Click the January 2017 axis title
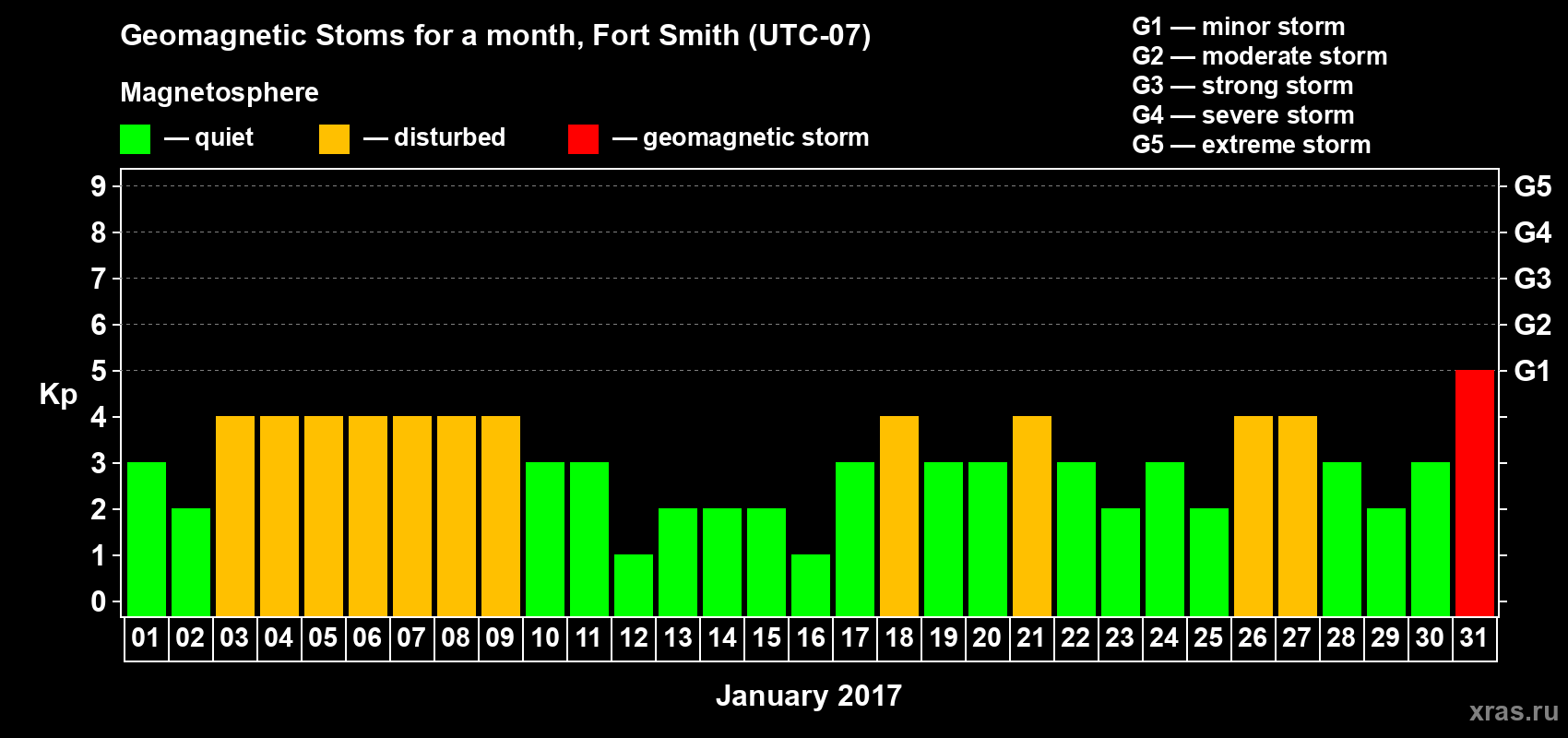The image size is (1568, 738). (x=809, y=695)
